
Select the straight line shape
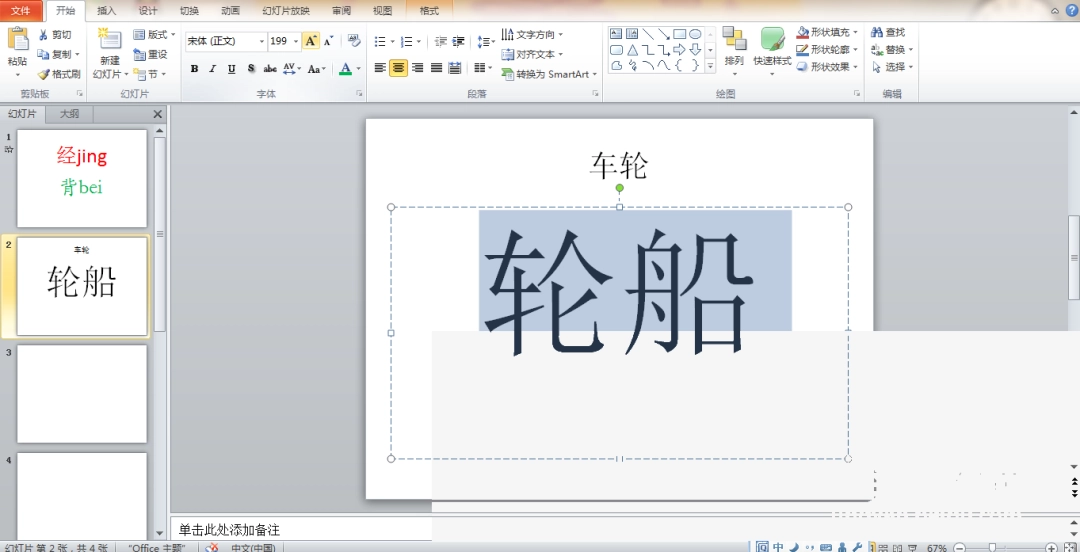pyautogui.click(x=647, y=34)
